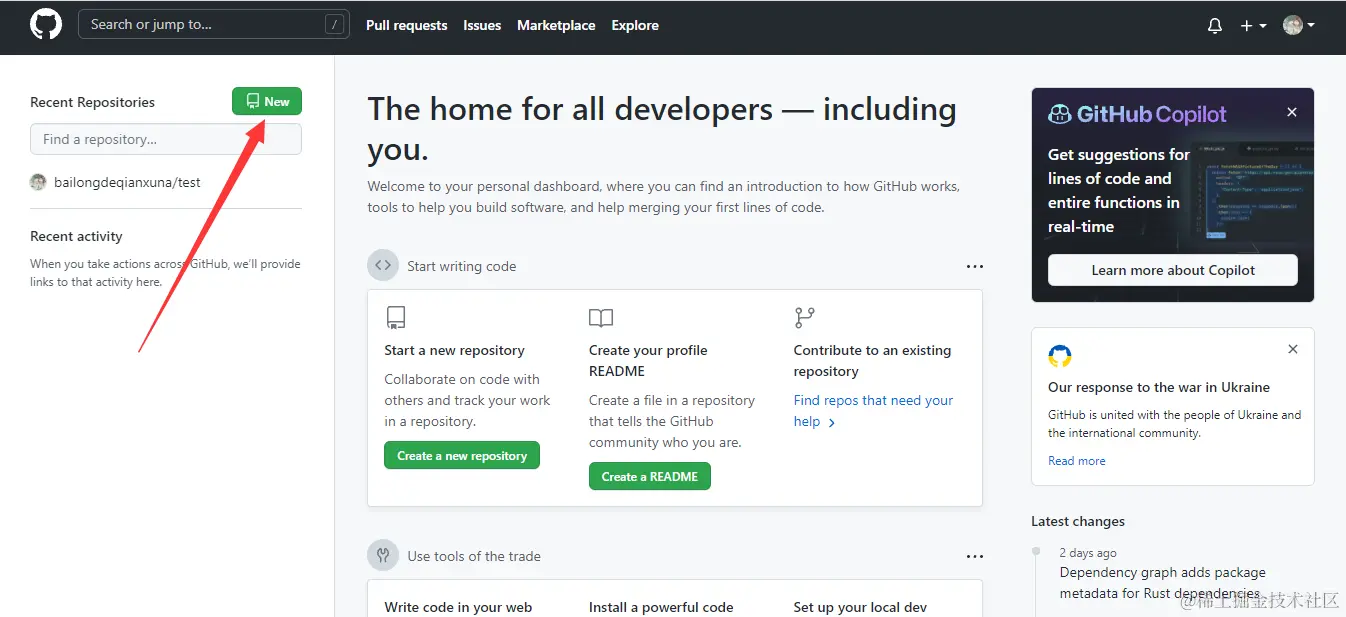Focus the Find a repository input field
1346x617 pixels.
(166, 140)
